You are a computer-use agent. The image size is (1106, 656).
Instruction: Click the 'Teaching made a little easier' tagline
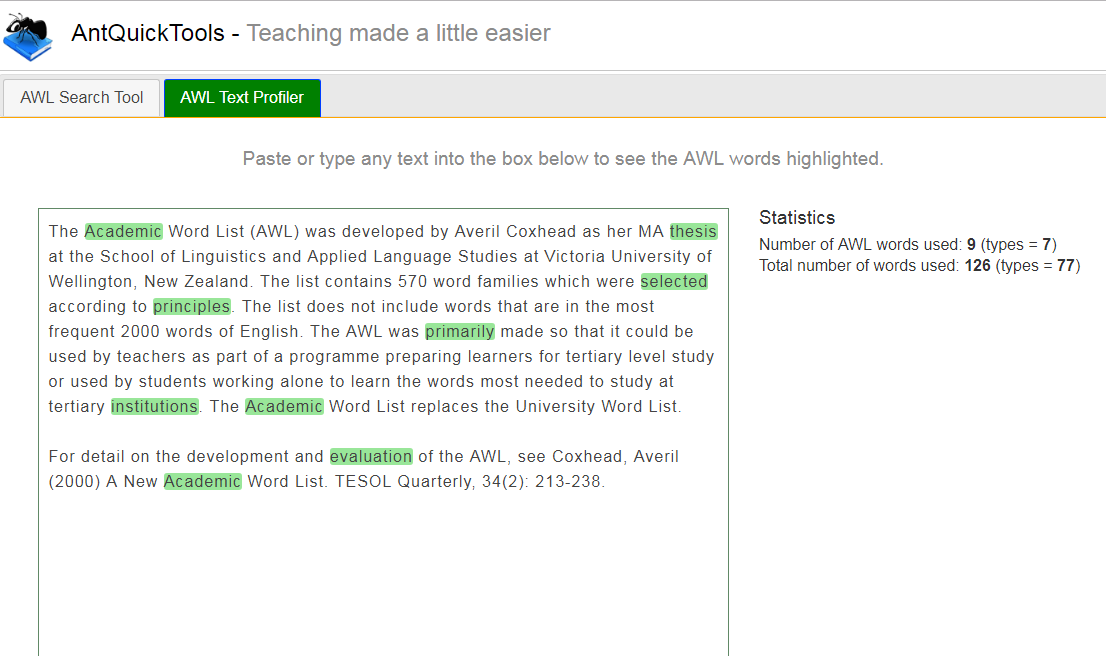coord(398,33)
